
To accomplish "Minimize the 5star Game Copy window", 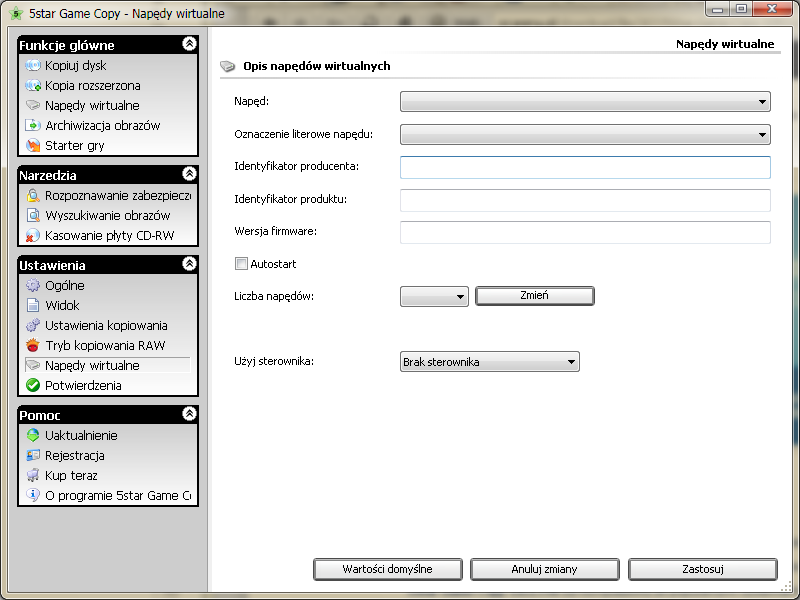I will [x=717, y=9].
